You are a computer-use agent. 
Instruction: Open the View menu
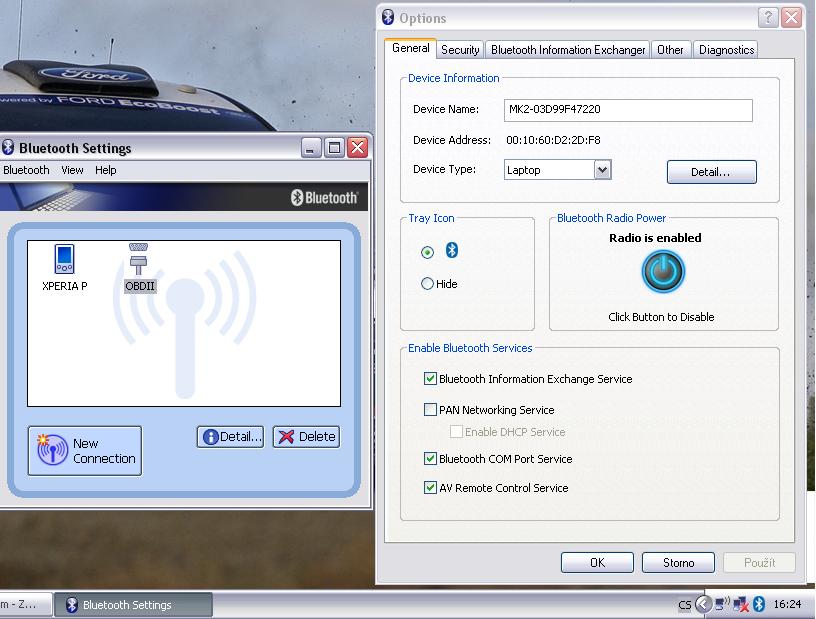click(x=72, y=170)
